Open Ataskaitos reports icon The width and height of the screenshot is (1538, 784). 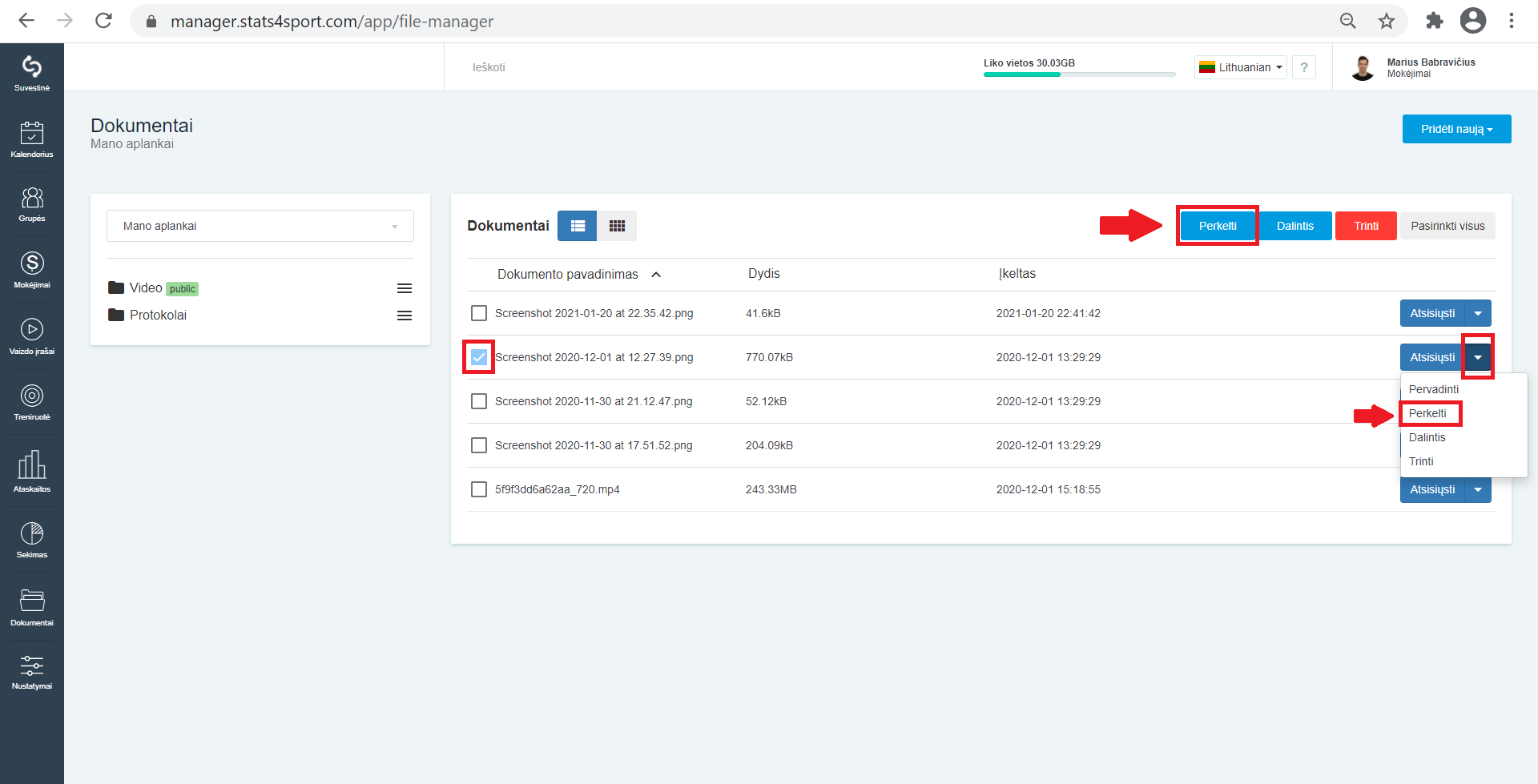pos(32,471)
